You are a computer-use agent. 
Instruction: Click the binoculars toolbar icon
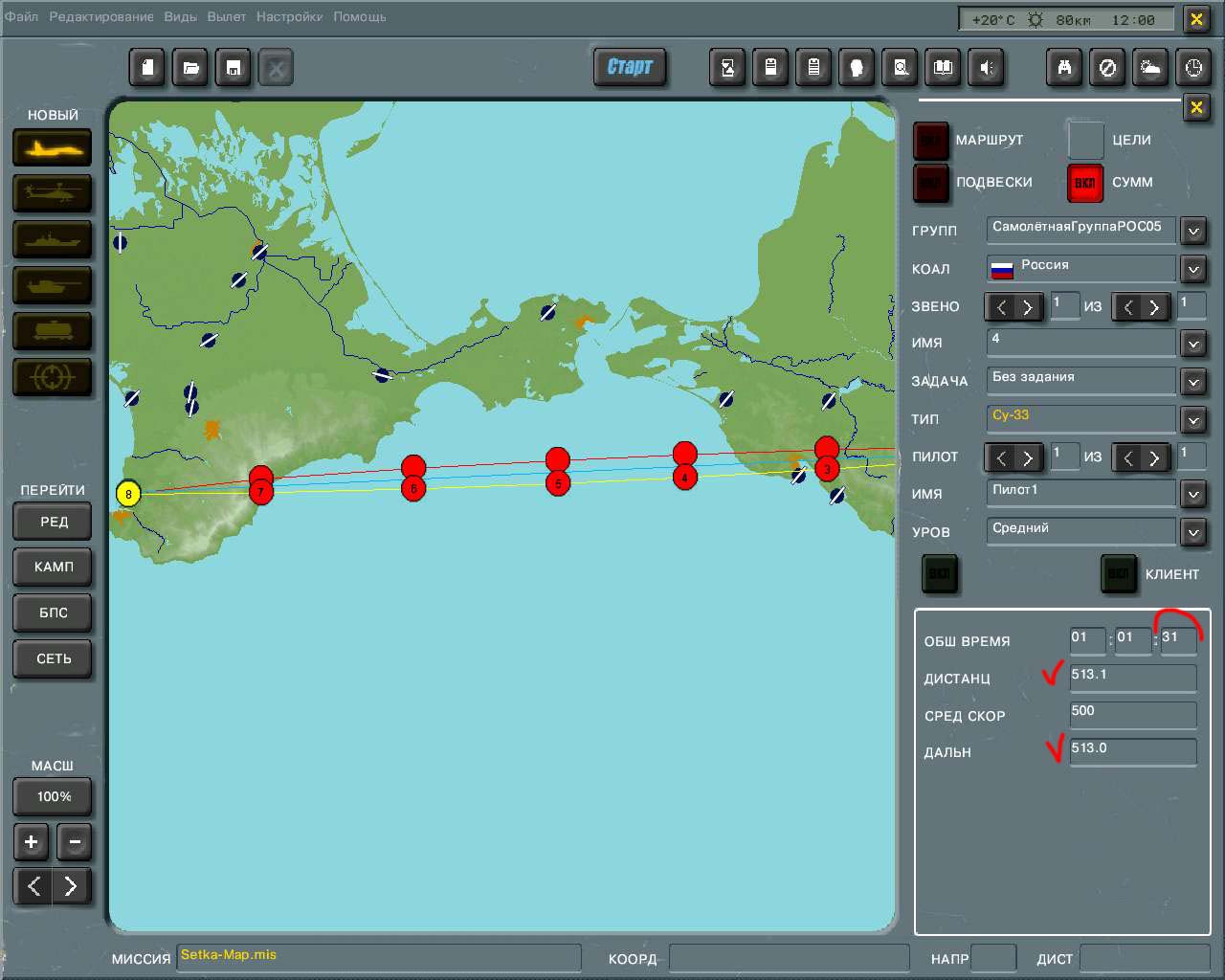click(1064, 68)
